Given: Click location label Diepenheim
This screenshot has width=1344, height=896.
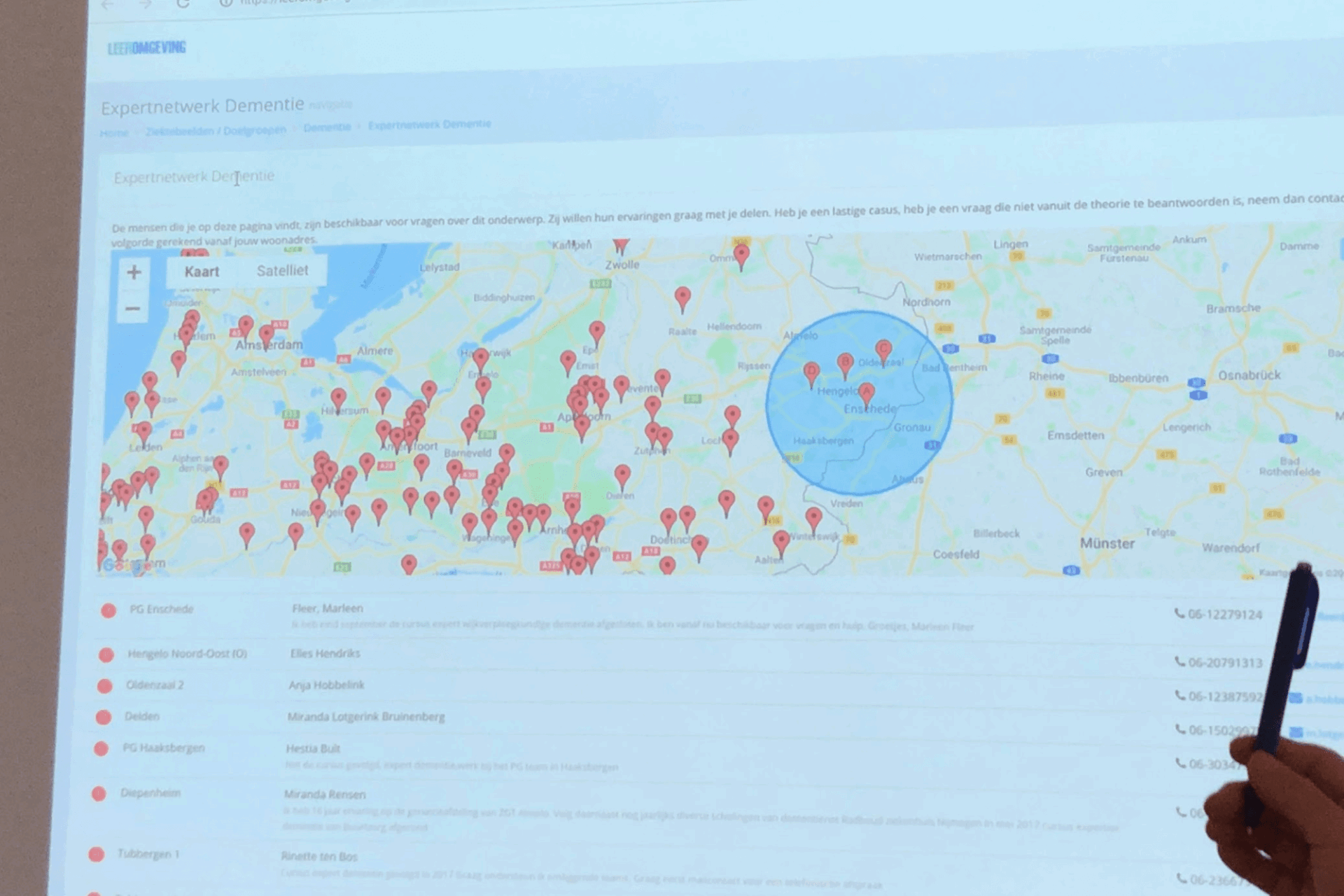Looking at the screenshot, I should pyautogui.click(x=150, y=793).
